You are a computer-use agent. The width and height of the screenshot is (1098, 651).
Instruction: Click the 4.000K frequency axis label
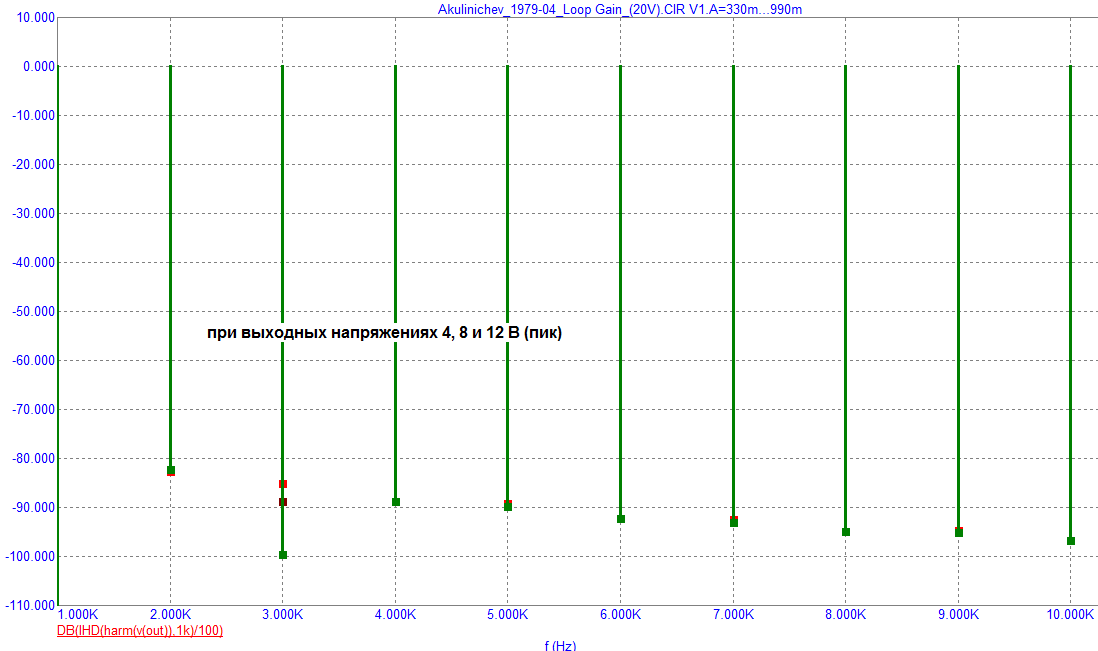point(396,615)
